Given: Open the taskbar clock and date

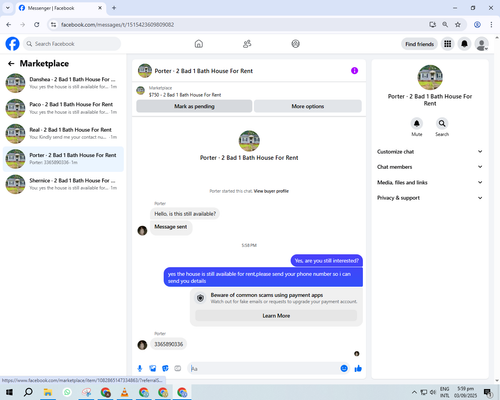Looking at the screenshot, I should 465,392.
